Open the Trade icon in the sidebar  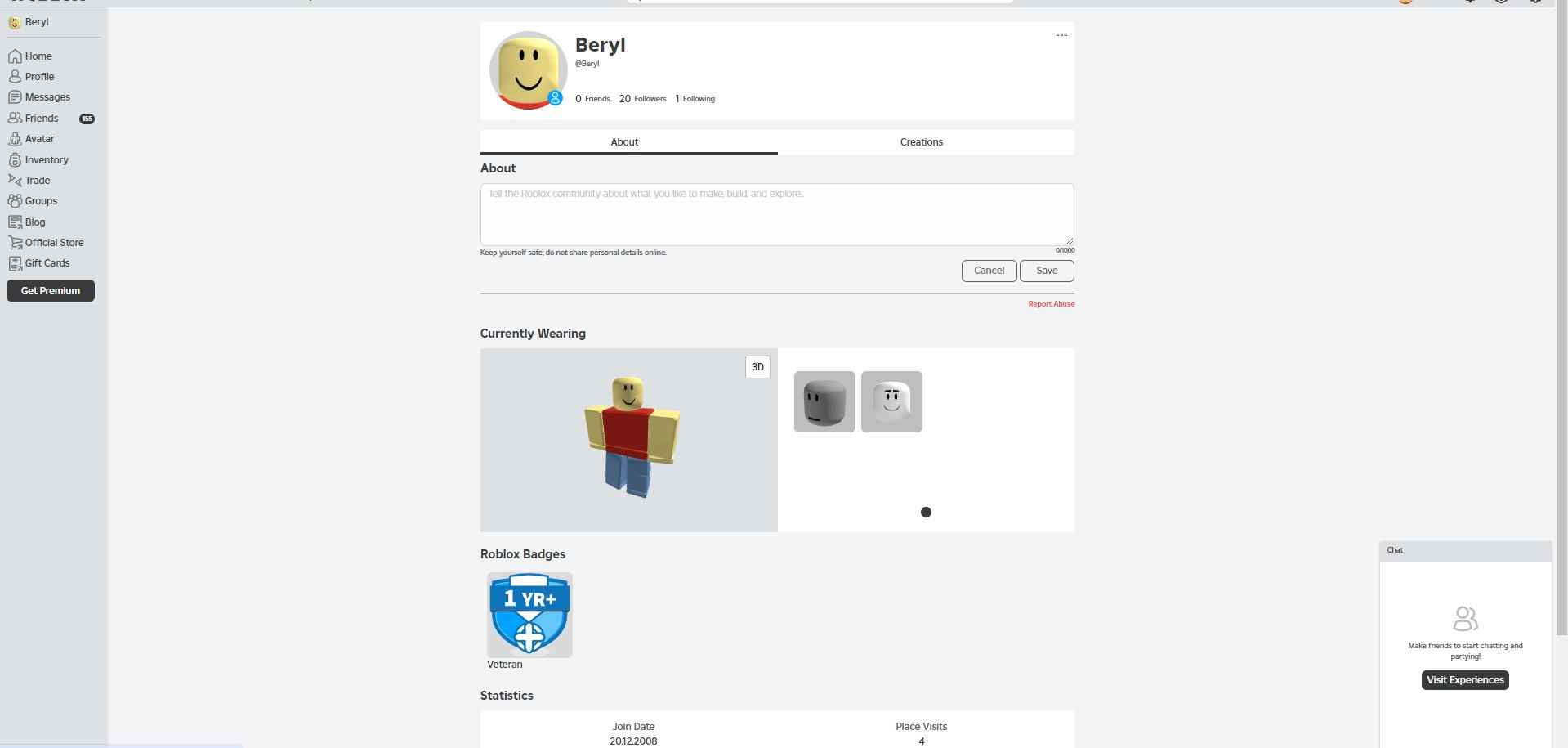[15, 180]
